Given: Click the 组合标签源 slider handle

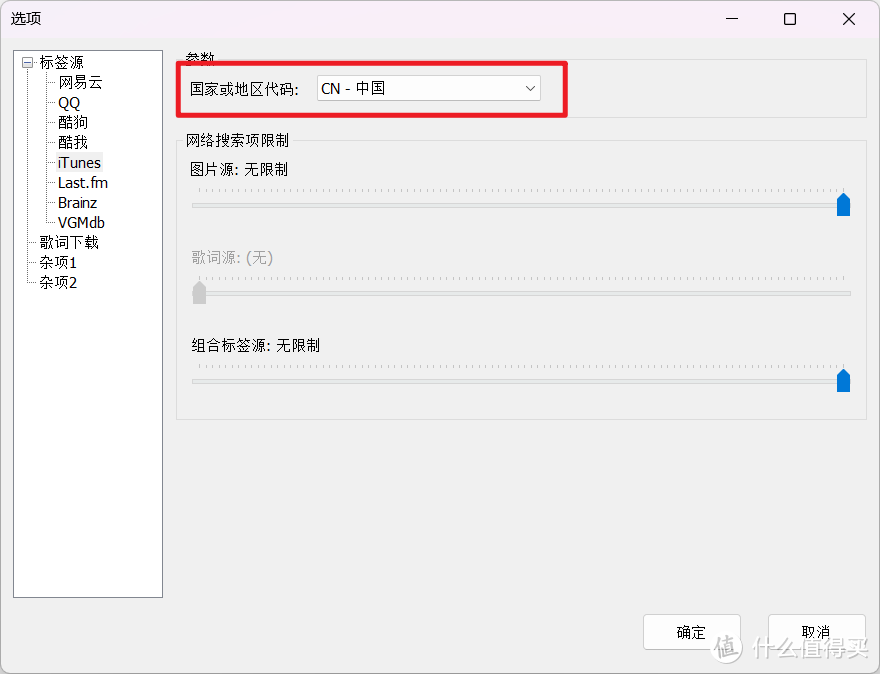Looking at the screenshot, I should 843,380.
